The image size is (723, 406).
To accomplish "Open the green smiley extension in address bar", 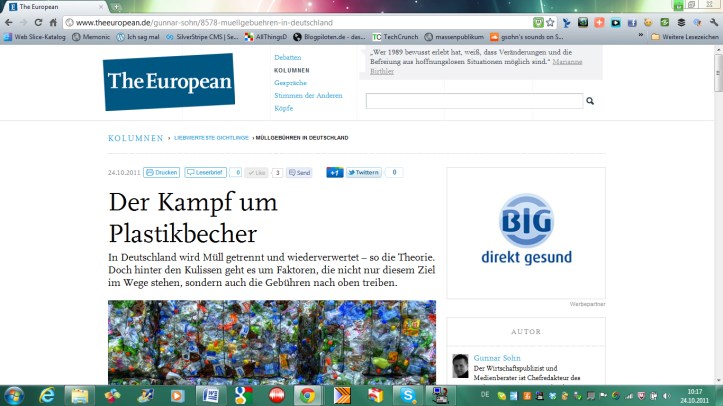I will click(538, 22).
